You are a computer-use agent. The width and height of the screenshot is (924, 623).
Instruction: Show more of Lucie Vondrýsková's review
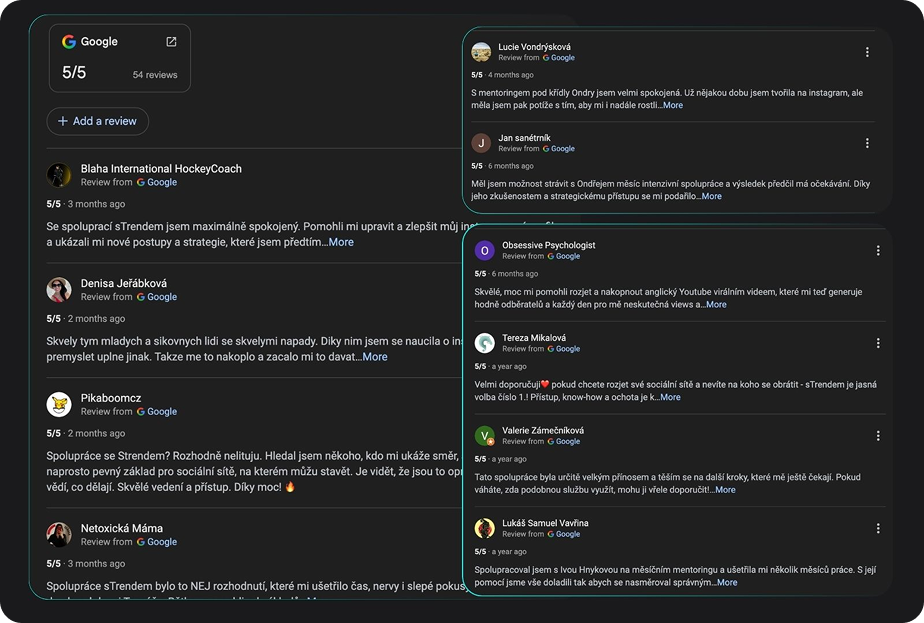coord(673,105)
